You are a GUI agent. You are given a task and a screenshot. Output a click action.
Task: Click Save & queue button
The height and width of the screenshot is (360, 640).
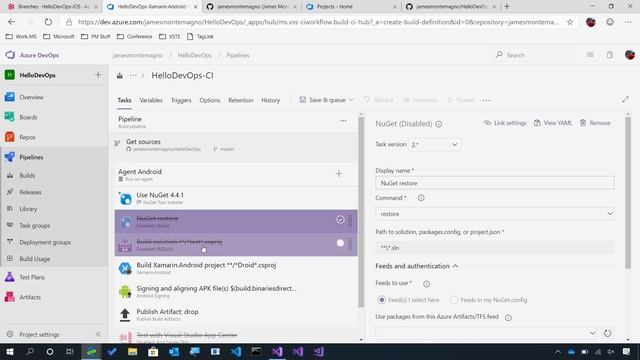[x=322, y=100]
